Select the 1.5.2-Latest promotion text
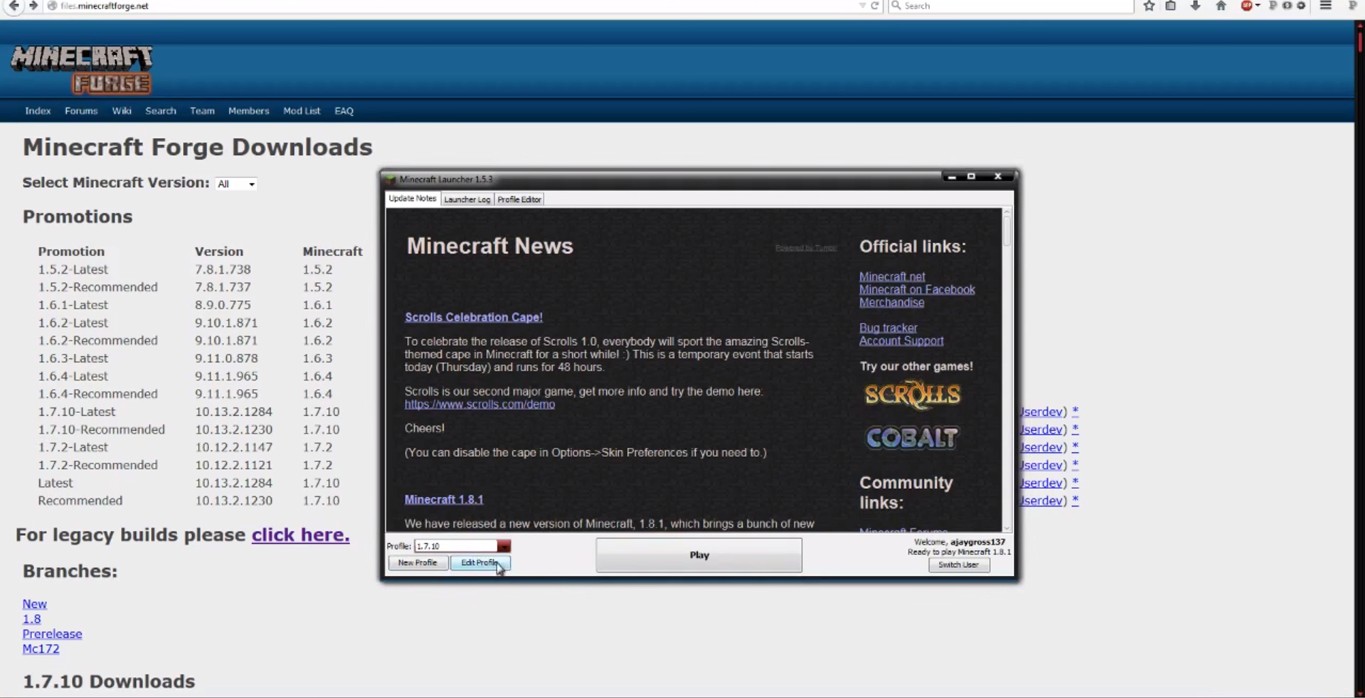 click(73, 270)
